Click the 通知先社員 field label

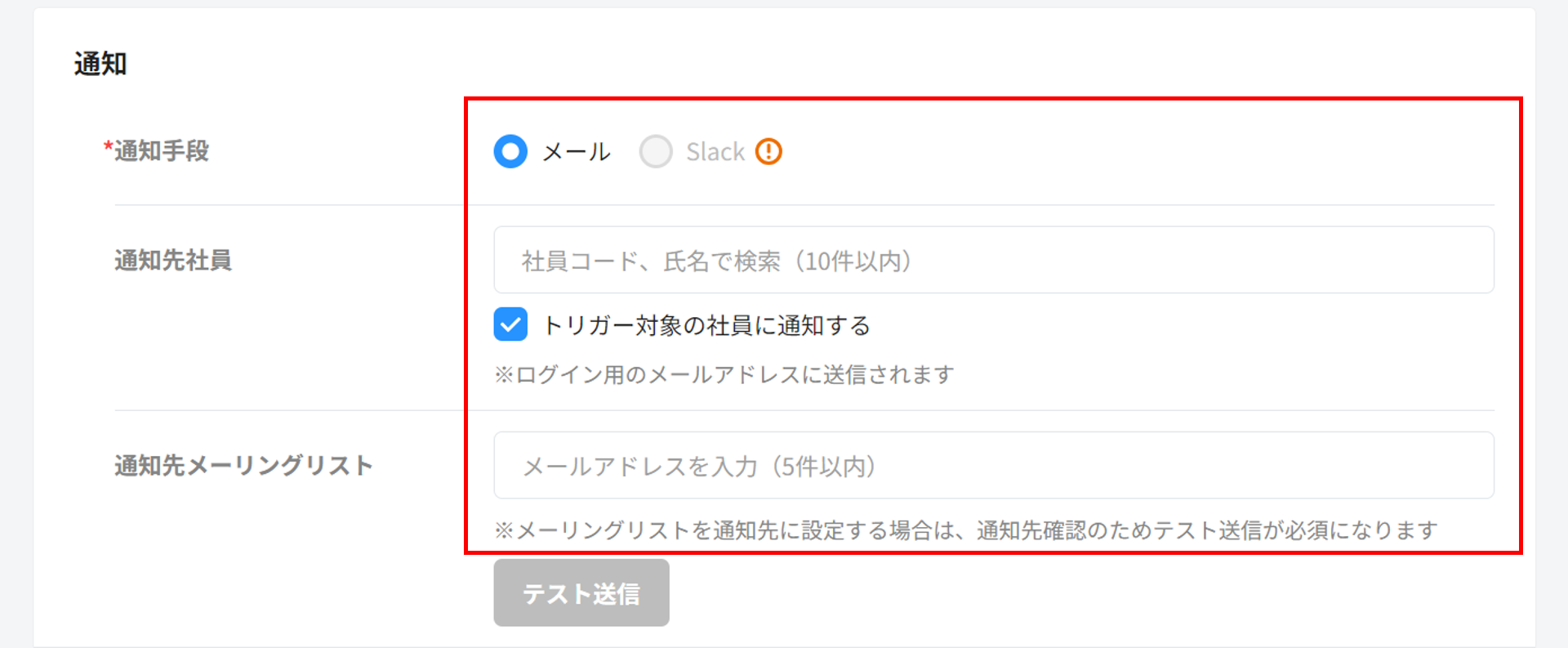pos(173,261)
